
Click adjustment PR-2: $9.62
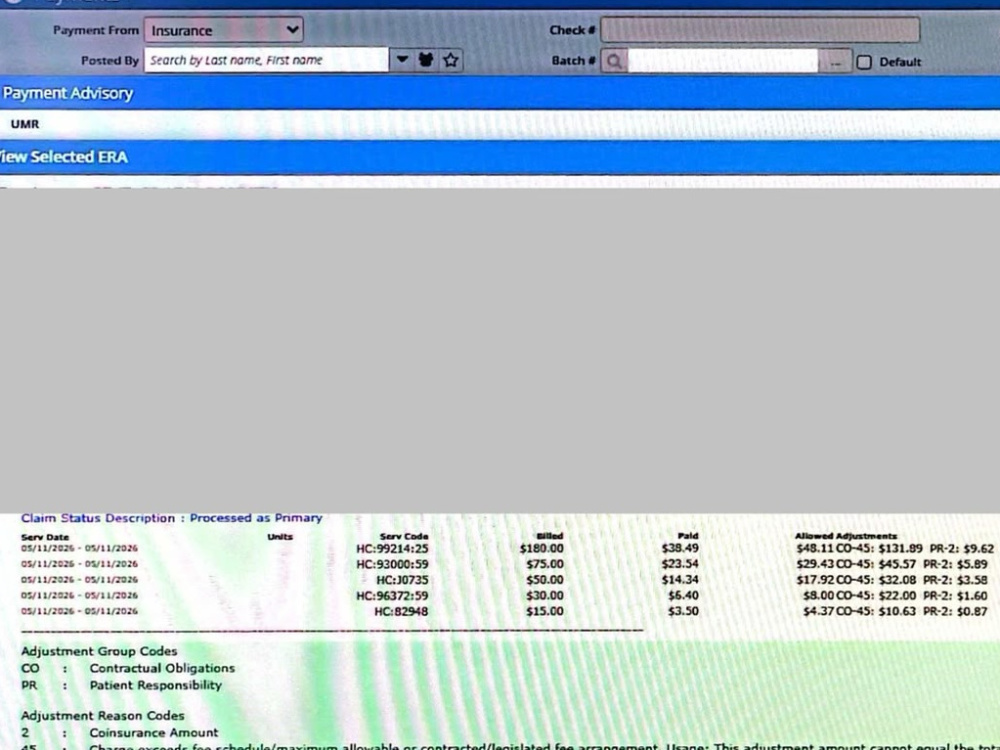[961, 548]
